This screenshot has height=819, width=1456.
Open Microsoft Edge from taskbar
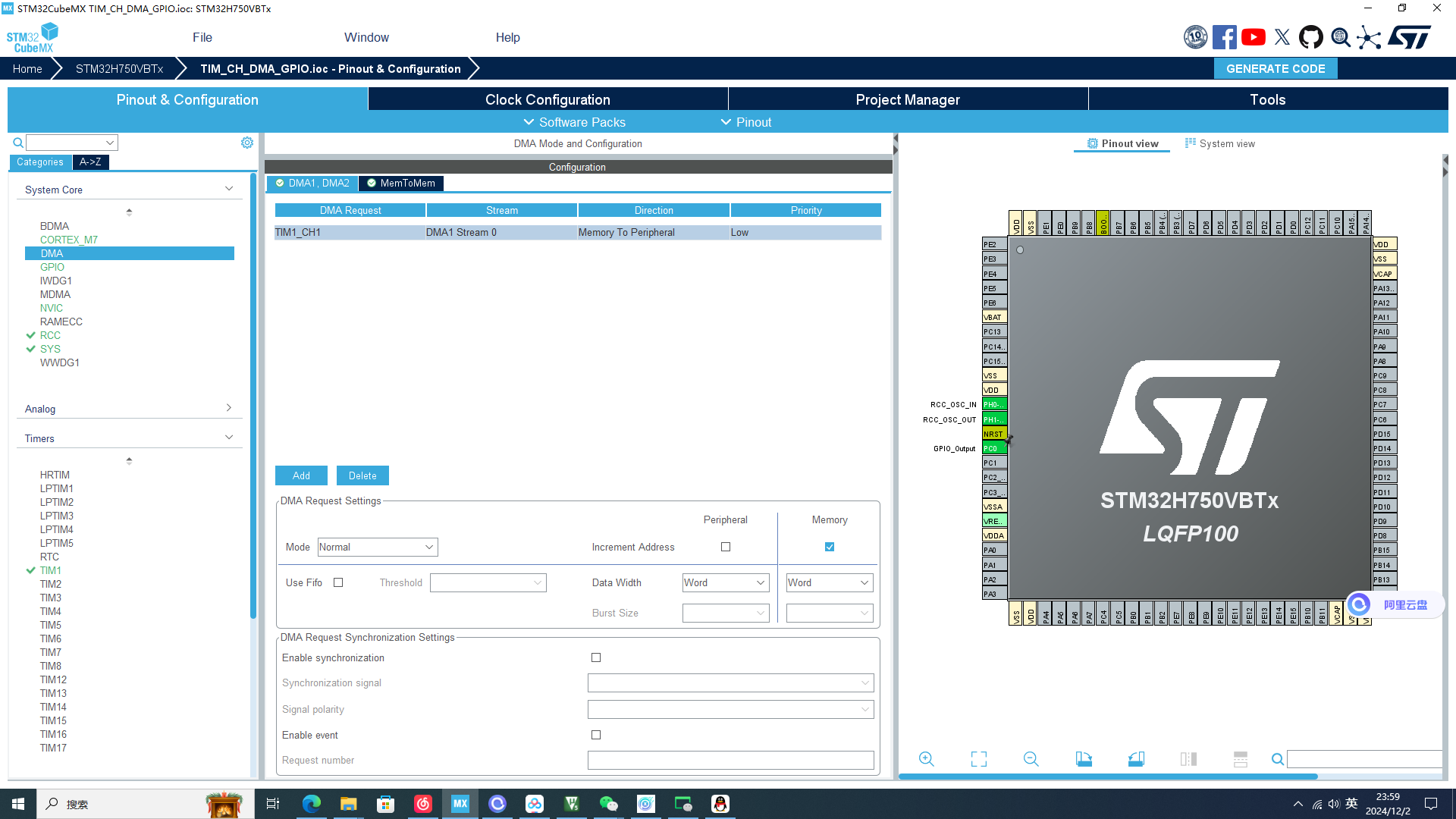312,804
